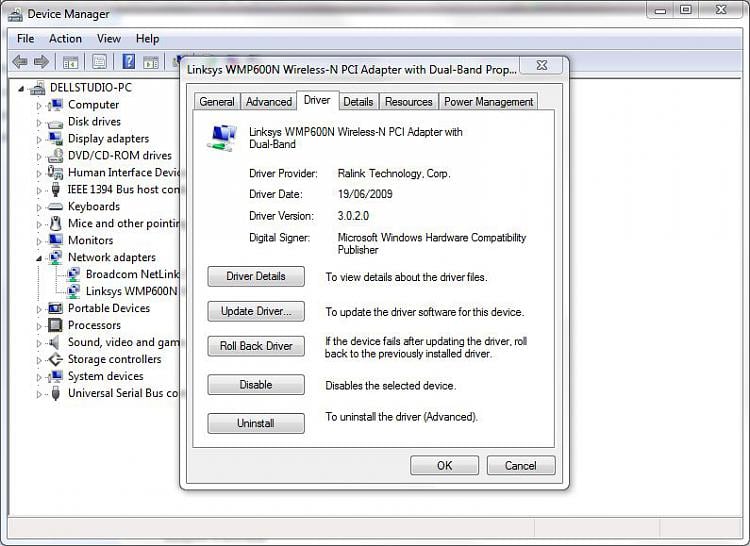Click the Back arrow toolbar icon
Viewport: 750px width, 546px height.
[19, 62]
